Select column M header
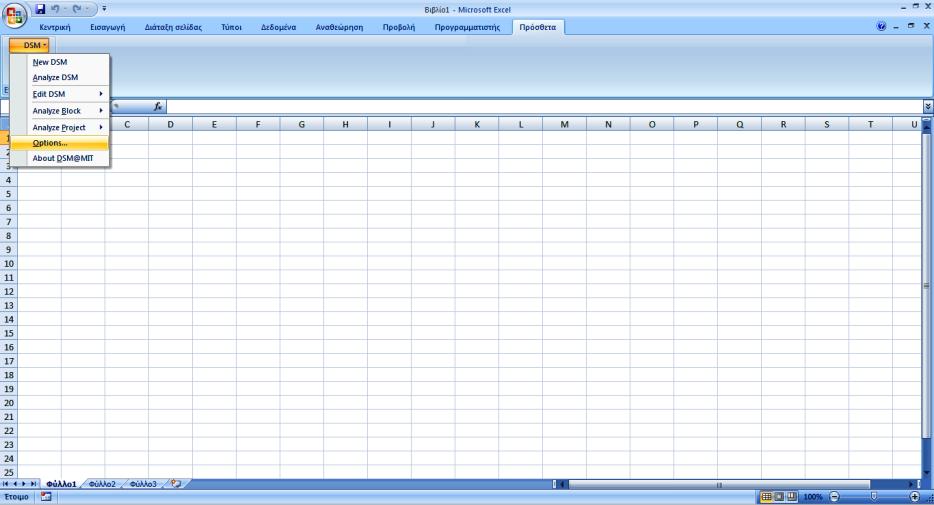The height and width of the screenshot is (505, 934). tap(564, 124)
